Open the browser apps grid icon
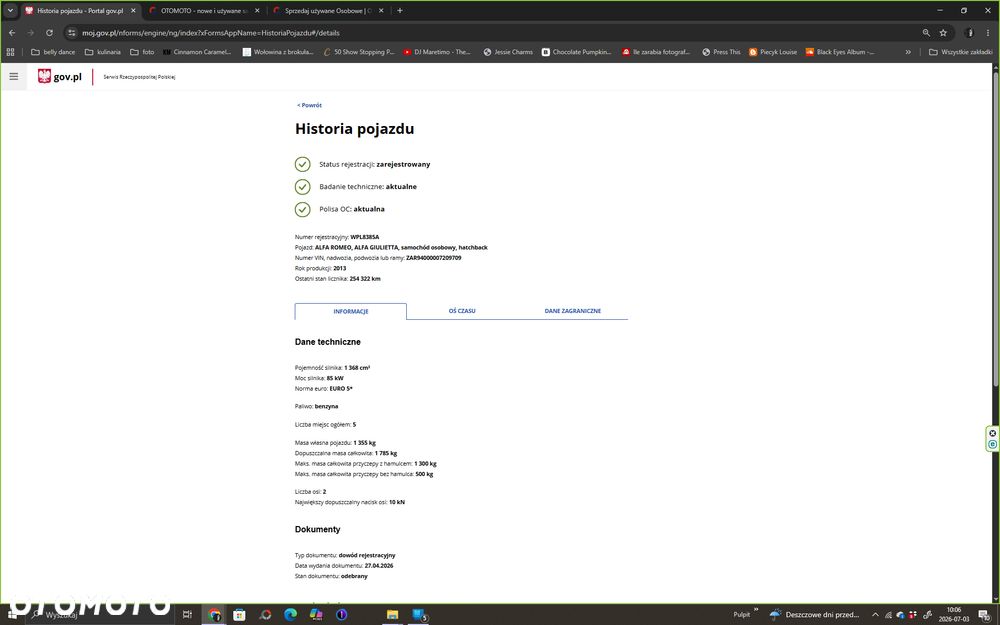1000x625 pixels. 10,52
